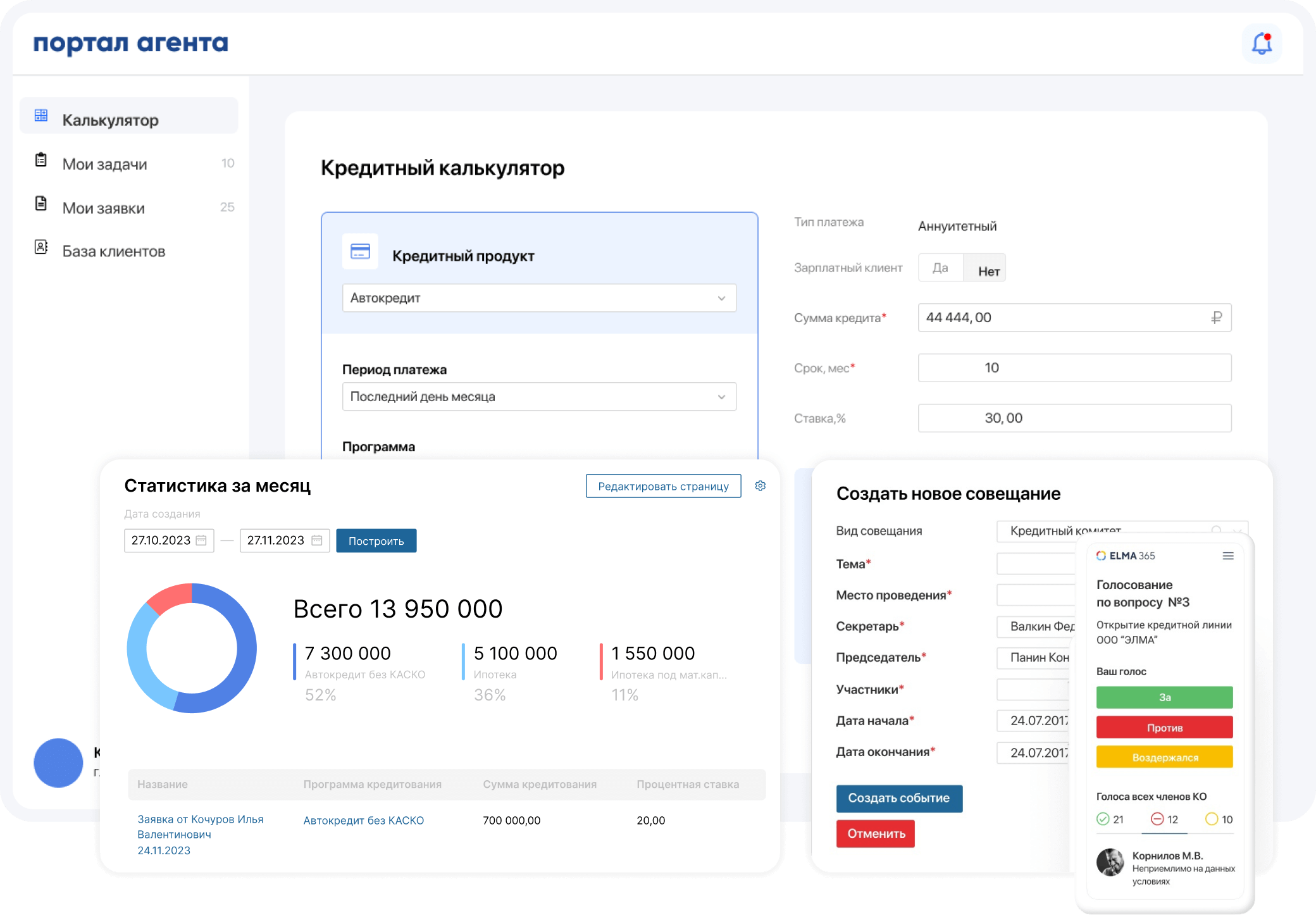Click the База клиентов contacts icon

click(x=41, y=247)
